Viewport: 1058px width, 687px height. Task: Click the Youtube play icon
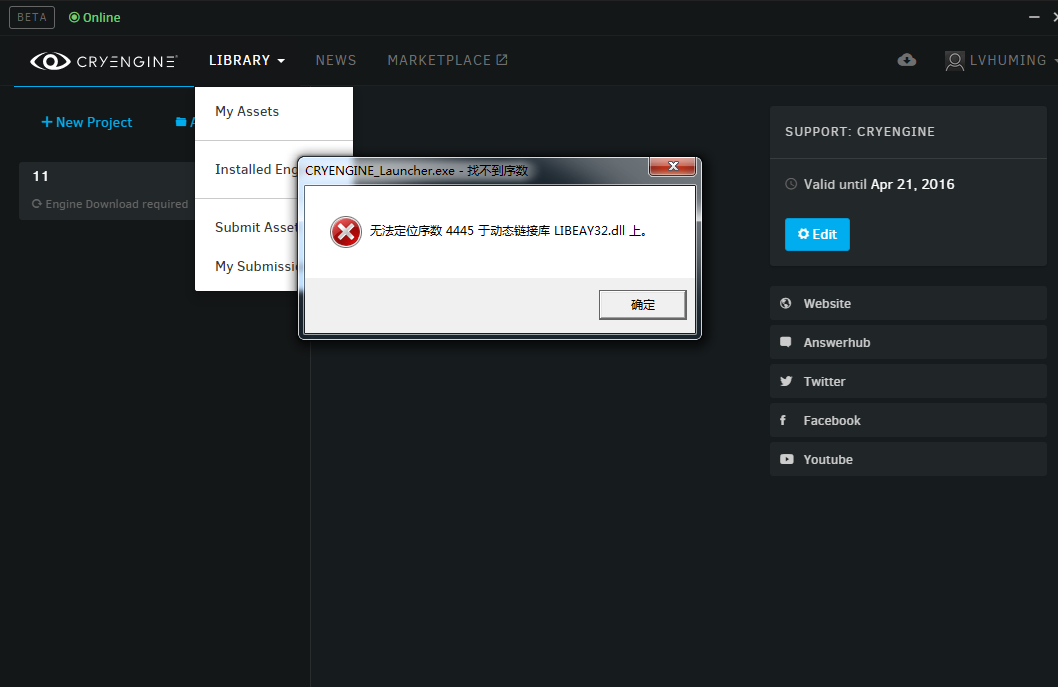coord(787,459)
